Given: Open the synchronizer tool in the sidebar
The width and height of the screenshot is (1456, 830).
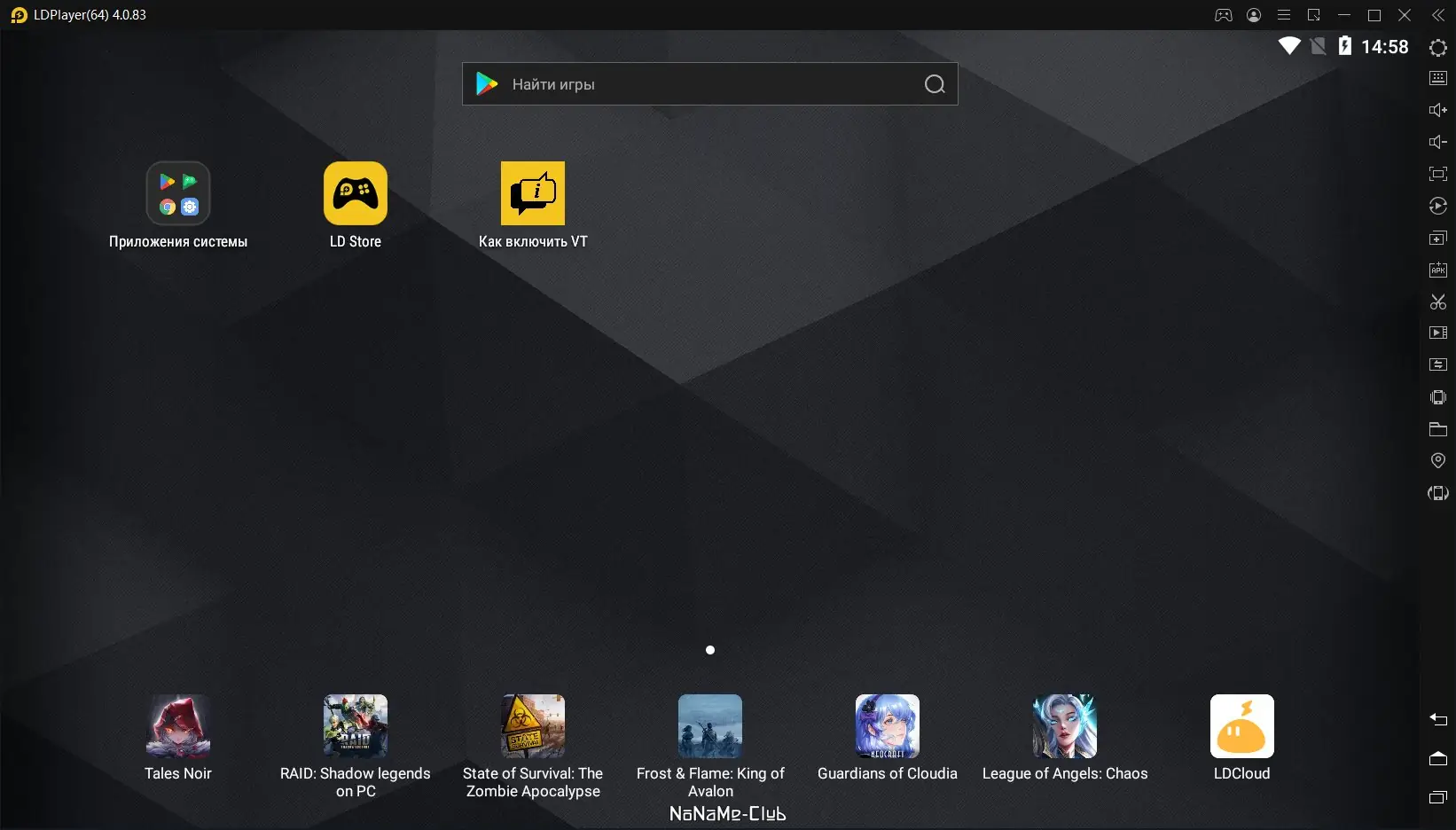Looking at the screenshot, I should click(1438, 364).
